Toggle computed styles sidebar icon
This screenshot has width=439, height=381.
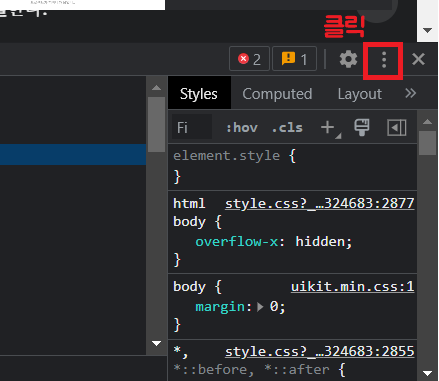point(396,127)
